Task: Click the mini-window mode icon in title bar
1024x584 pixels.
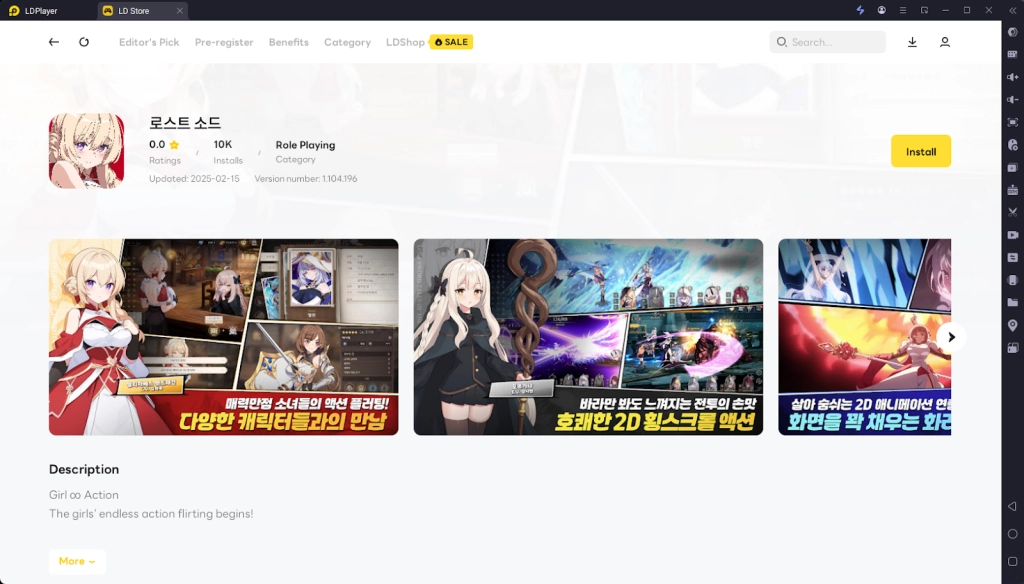Action: coord(924,10)
